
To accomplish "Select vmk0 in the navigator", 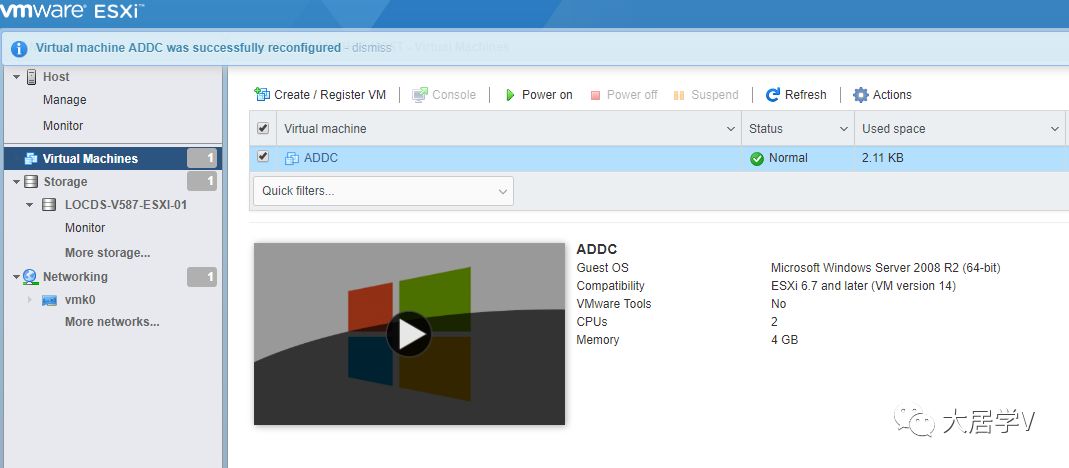I will coord(80,300).
